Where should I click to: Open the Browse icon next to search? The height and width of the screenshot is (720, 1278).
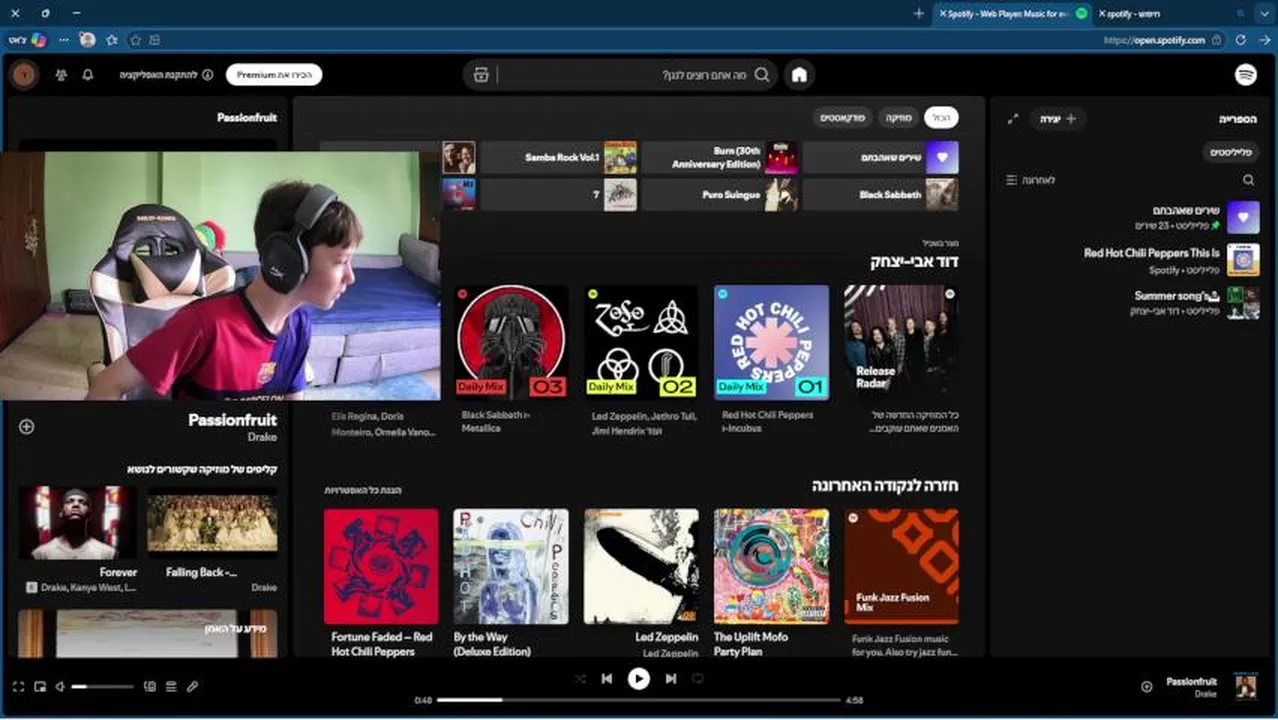tap(481, 75)
